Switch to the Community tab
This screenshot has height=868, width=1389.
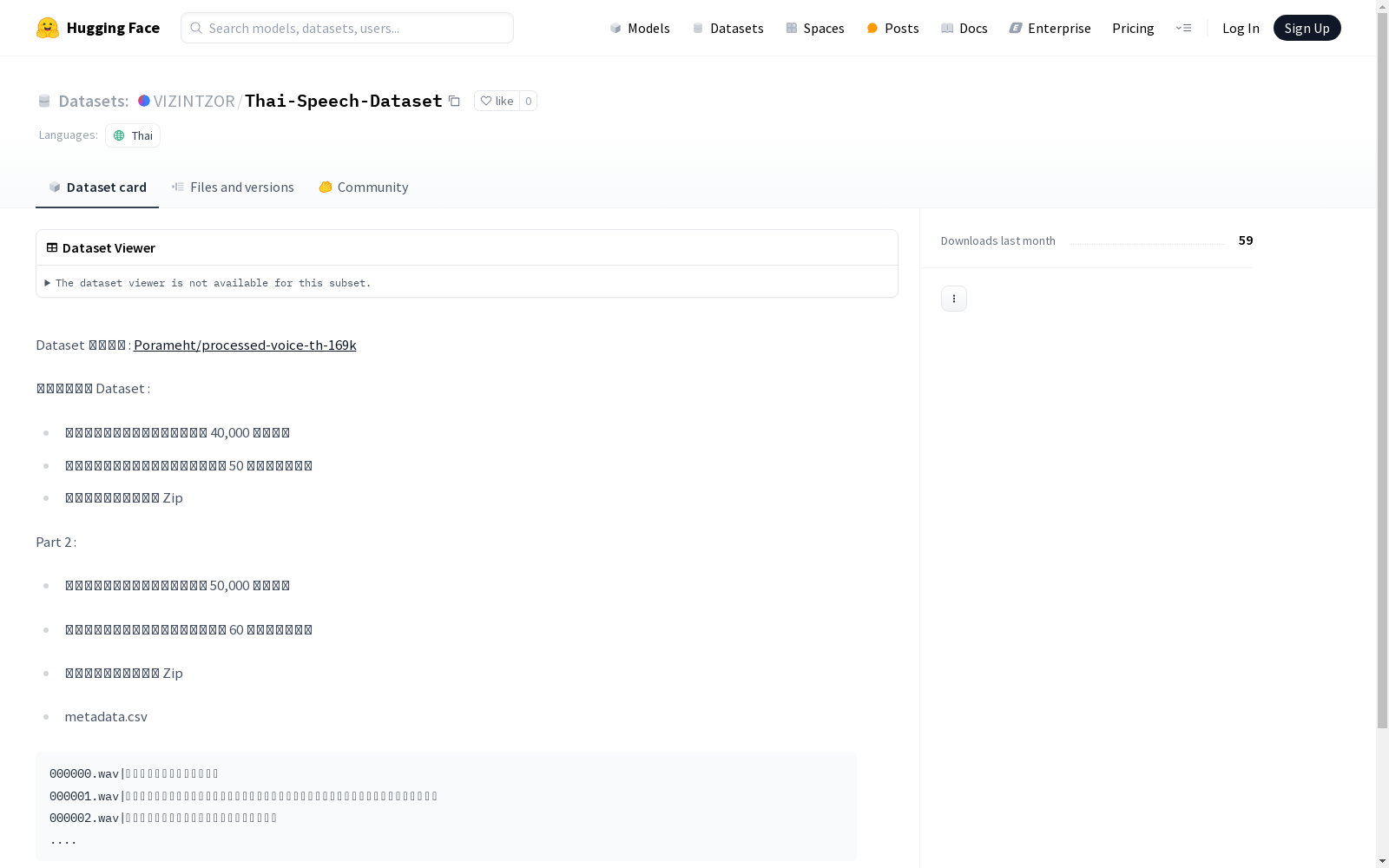click(x=363, y=187)
